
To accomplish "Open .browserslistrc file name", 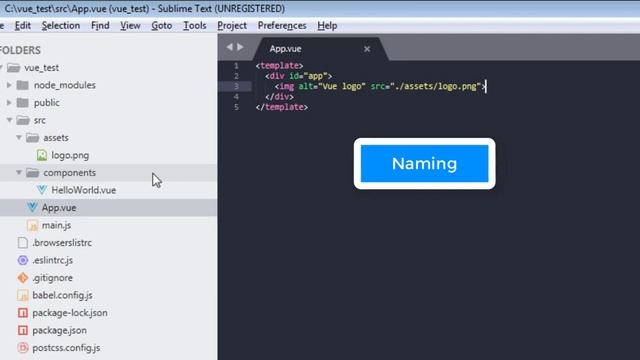I will (x=62, y=243).
